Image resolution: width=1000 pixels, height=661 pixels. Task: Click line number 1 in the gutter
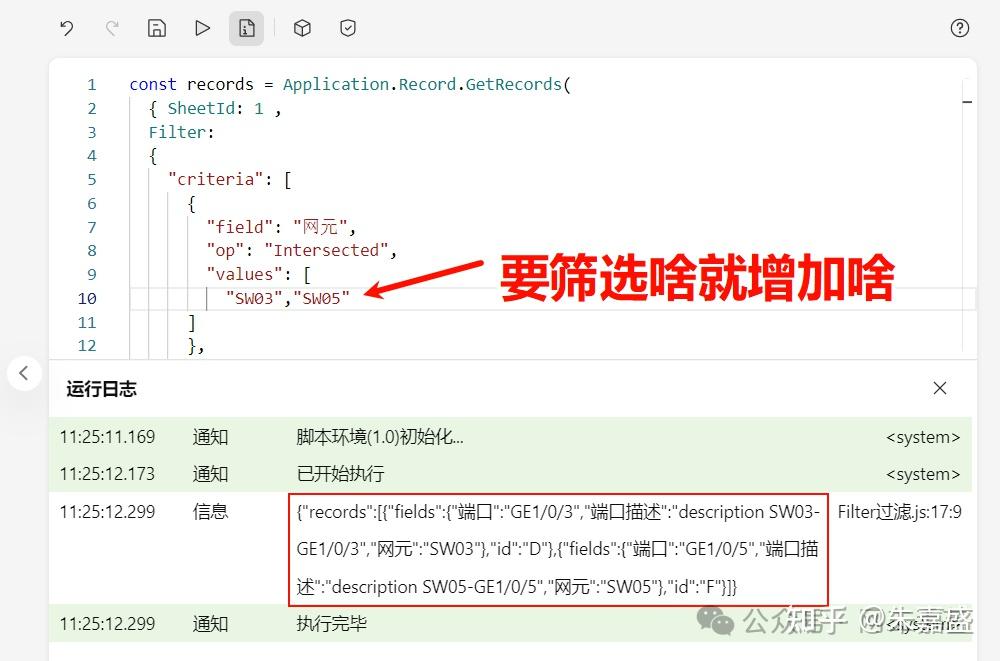click(x=92, y=84)
